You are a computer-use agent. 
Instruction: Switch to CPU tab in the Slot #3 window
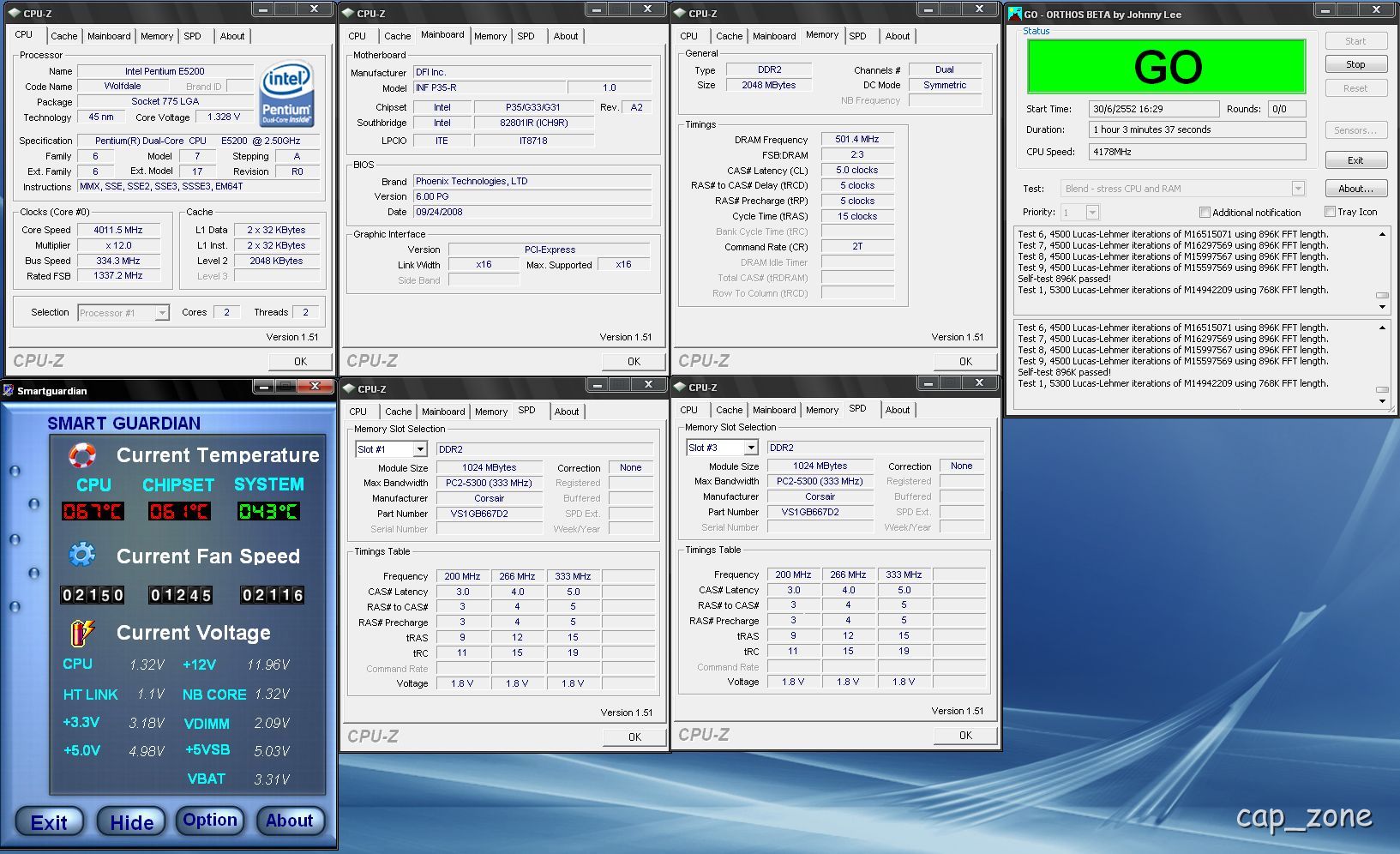(x=689, y=410)
